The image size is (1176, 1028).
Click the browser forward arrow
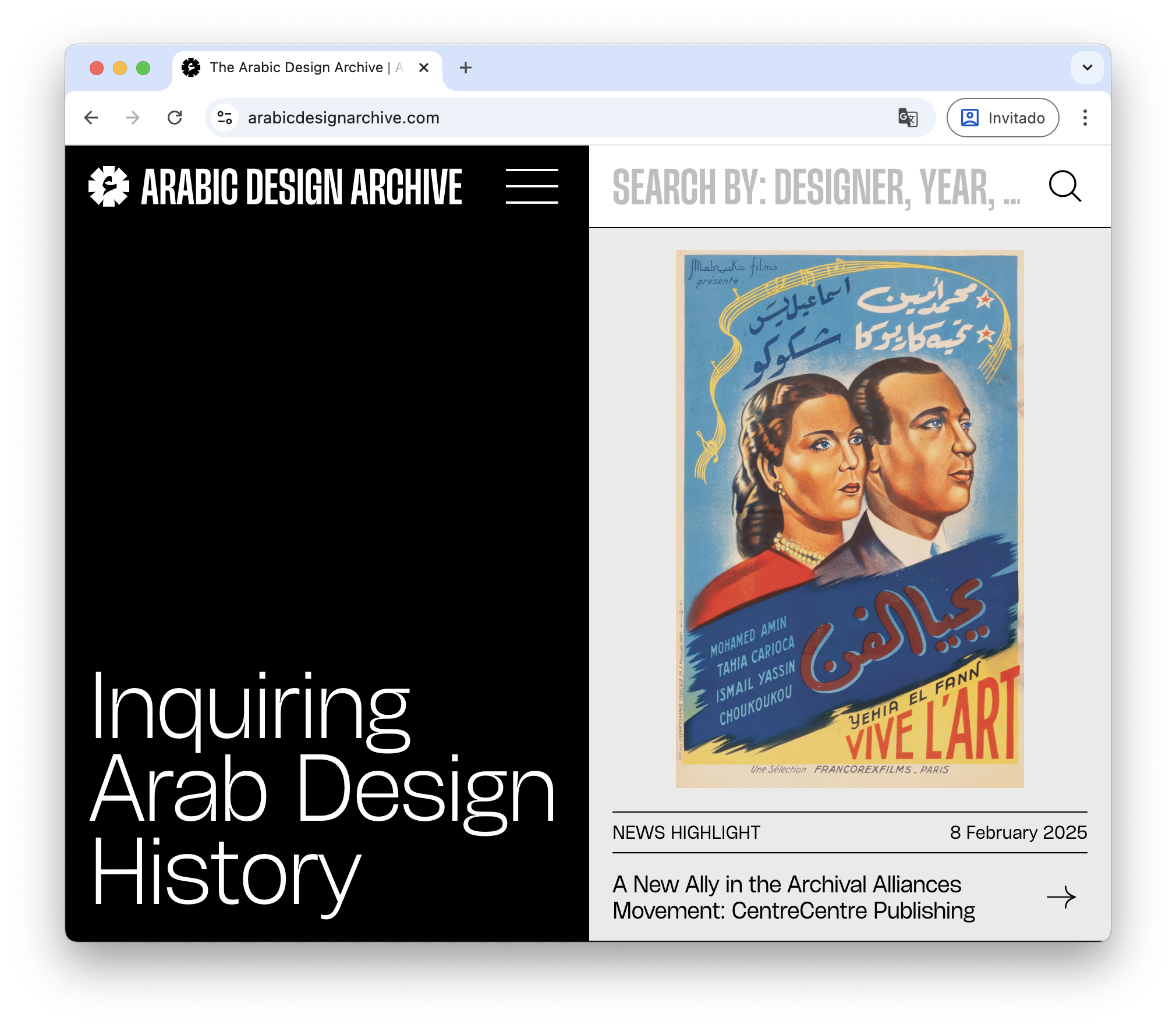(133, 118)
